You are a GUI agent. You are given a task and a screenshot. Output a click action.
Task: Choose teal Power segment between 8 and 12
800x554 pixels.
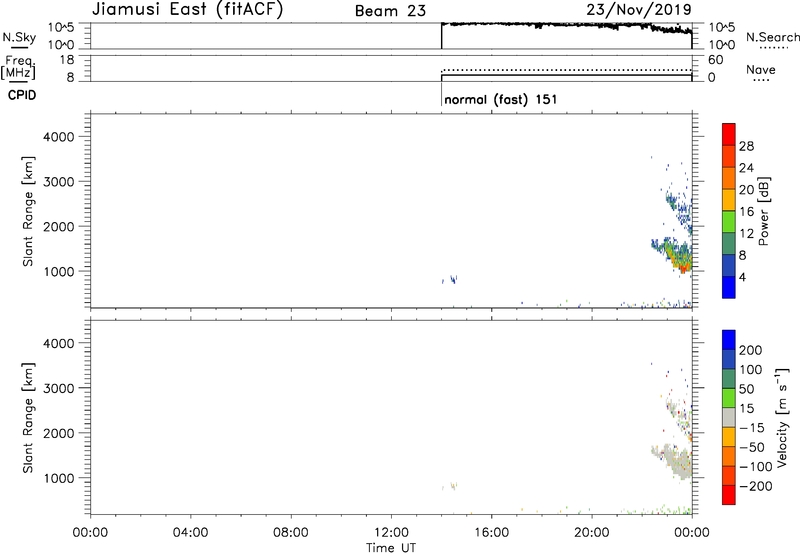tap(729, 244)
